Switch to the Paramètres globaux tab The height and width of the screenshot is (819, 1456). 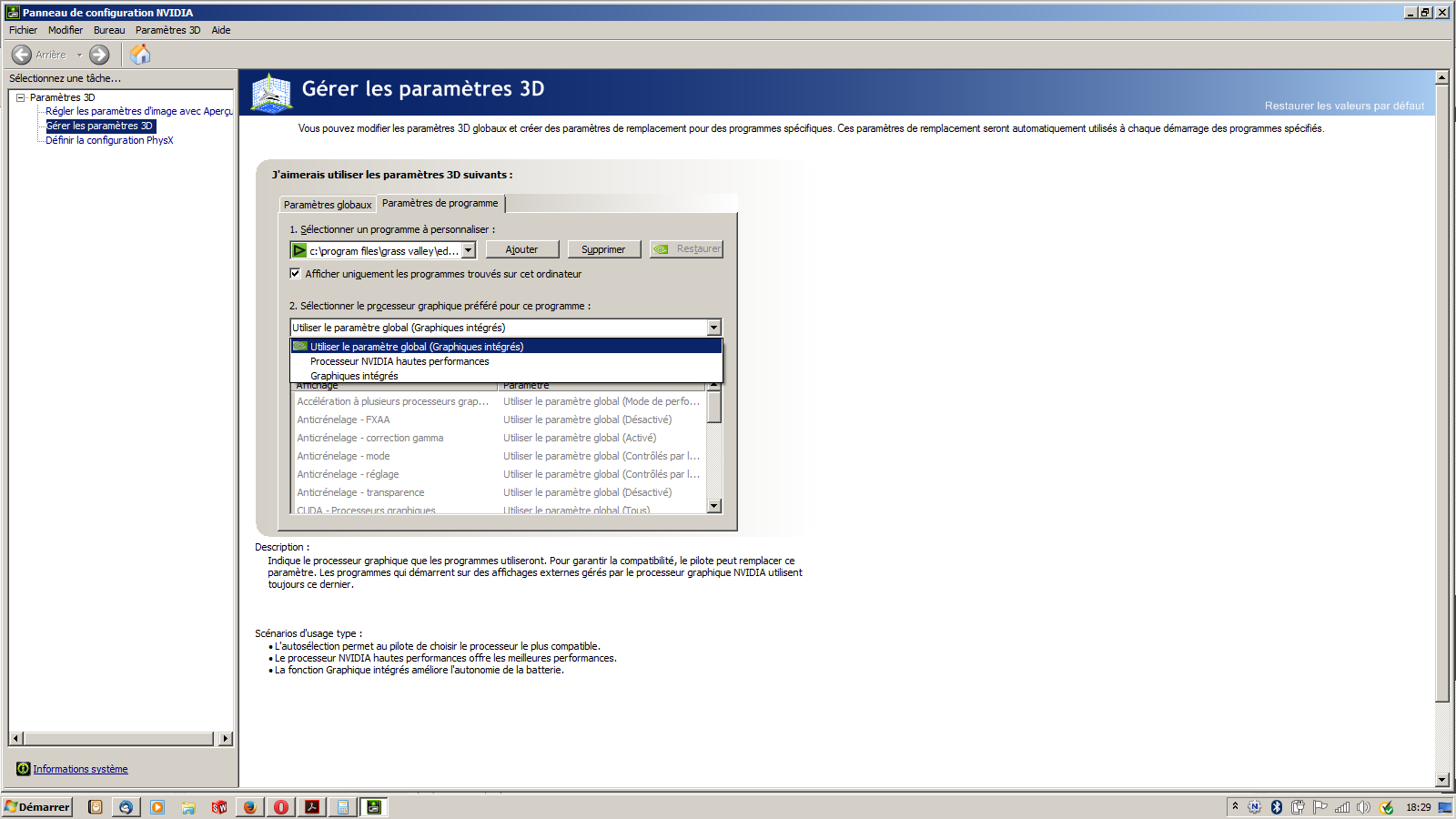tap(328, 205)
